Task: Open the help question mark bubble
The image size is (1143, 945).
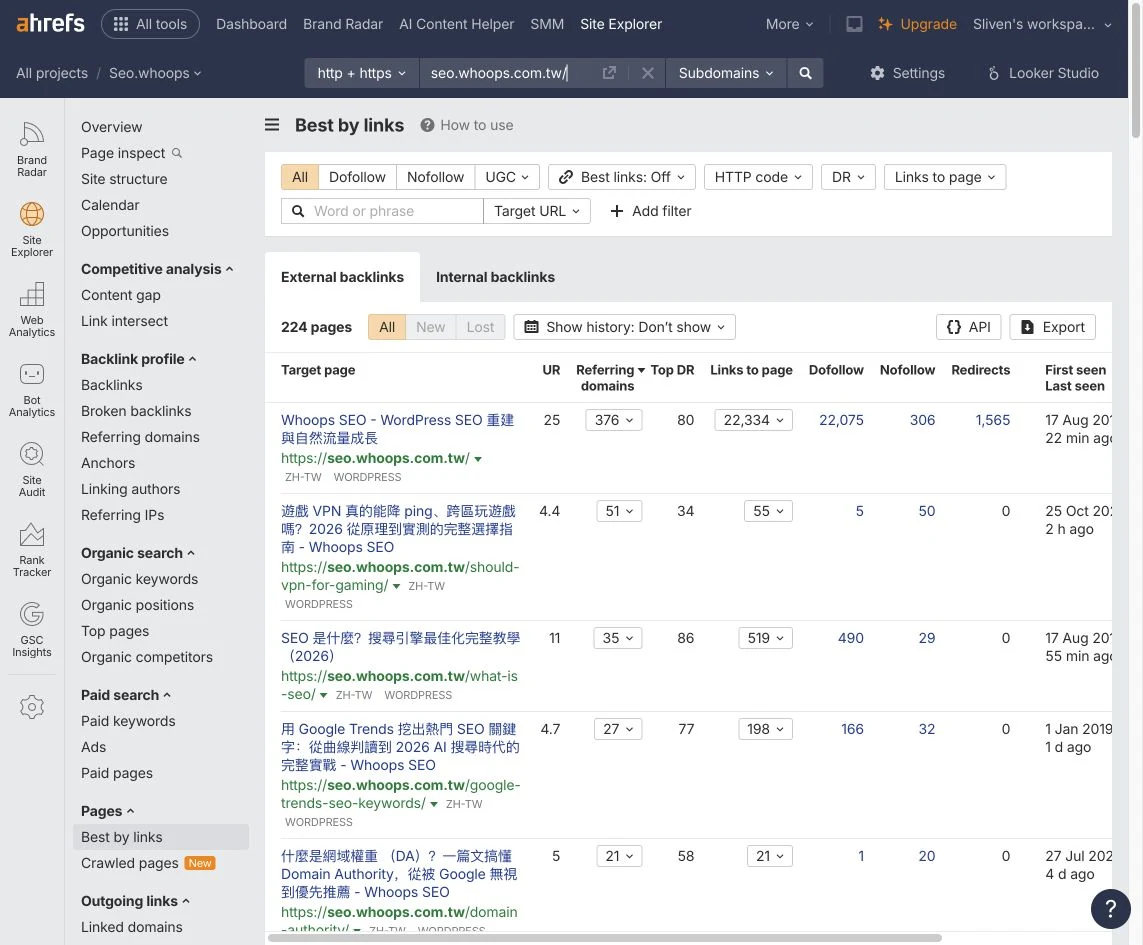Action: (x=1110, y=909)
